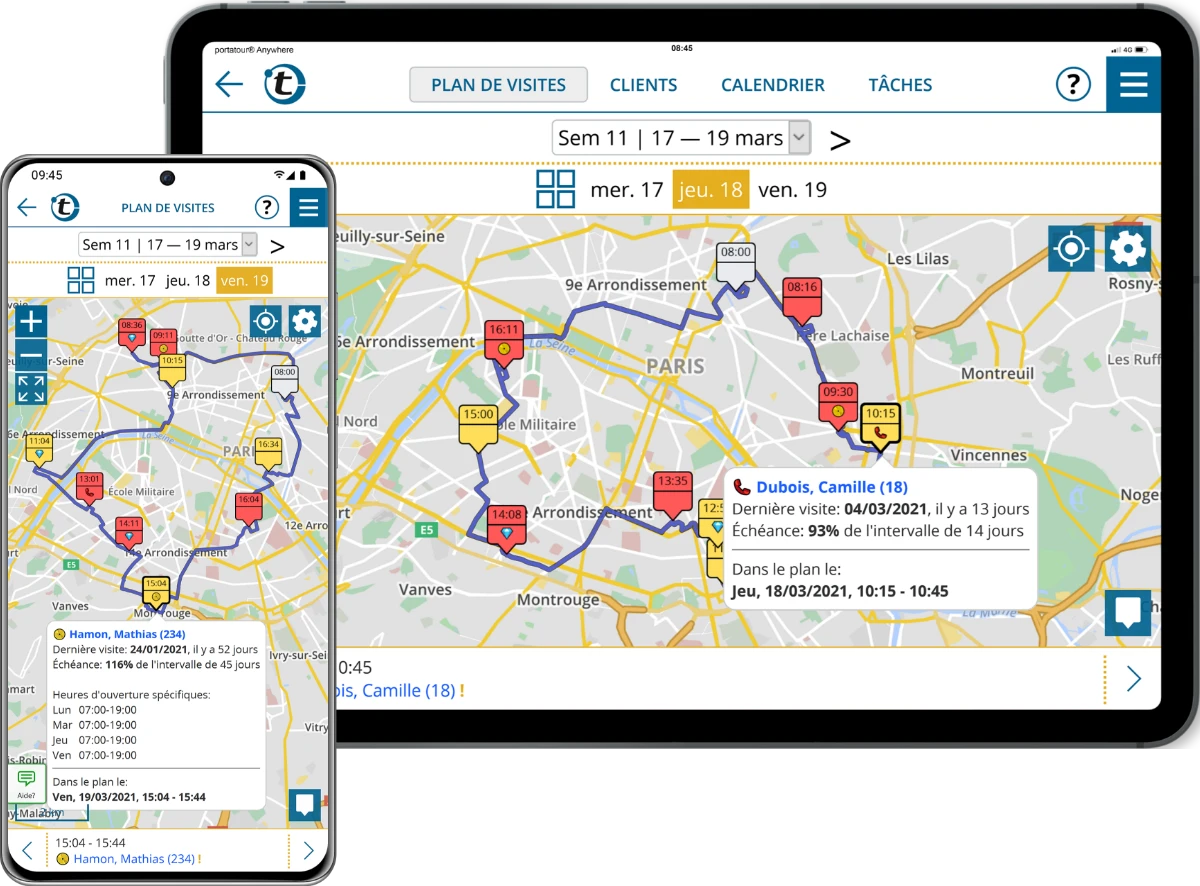This screenshot has height=886, width=1200.
Task: Tap the back arrow on the phone
Action: point(27,208)
